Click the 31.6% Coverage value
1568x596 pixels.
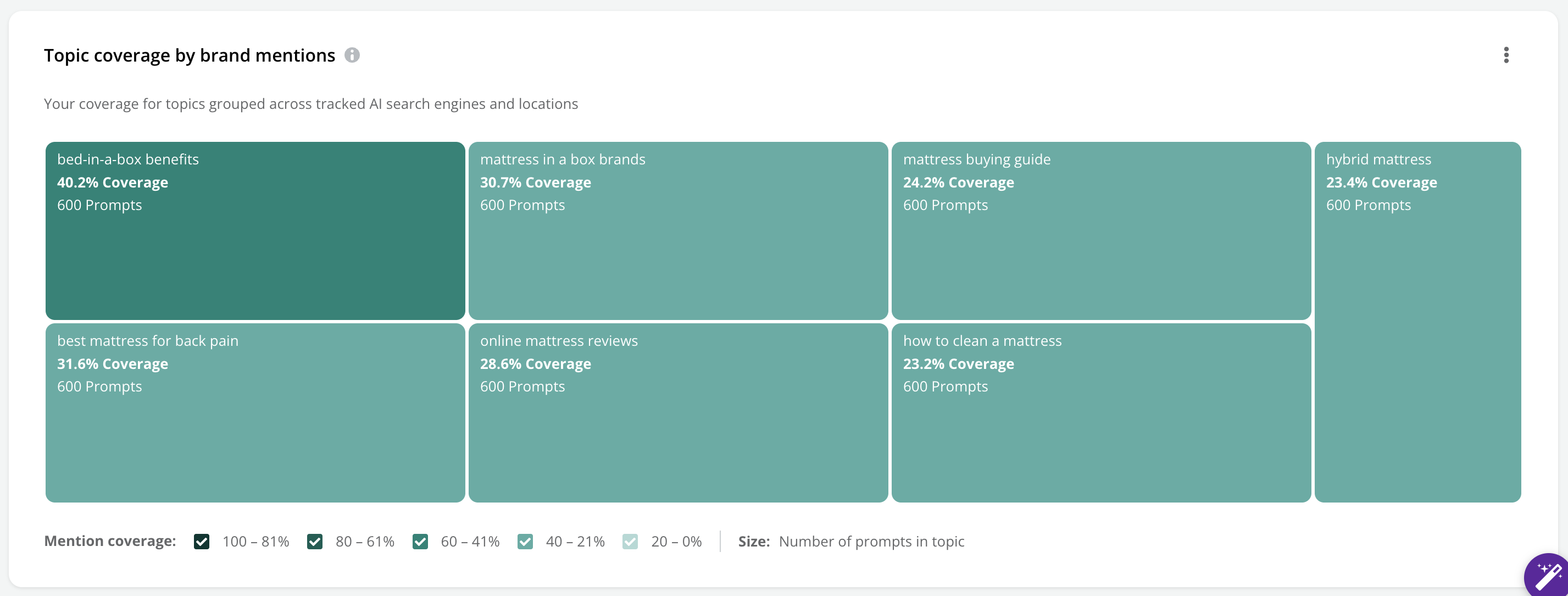coord(113,364)
